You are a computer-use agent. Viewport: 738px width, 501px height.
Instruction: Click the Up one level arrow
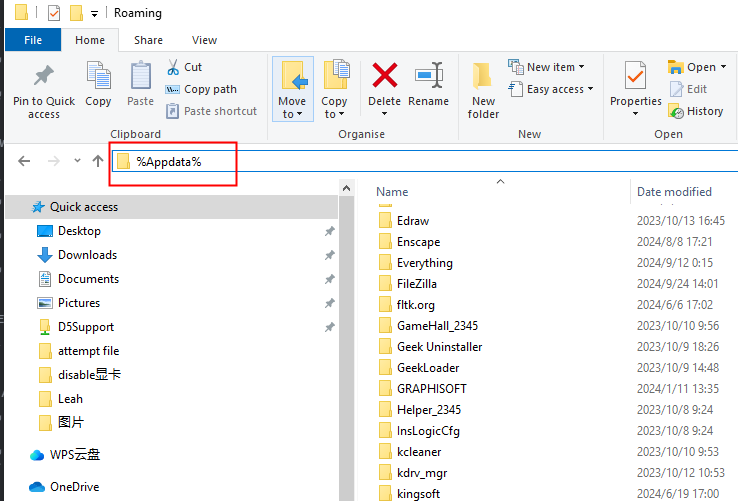tap(98, 162)
